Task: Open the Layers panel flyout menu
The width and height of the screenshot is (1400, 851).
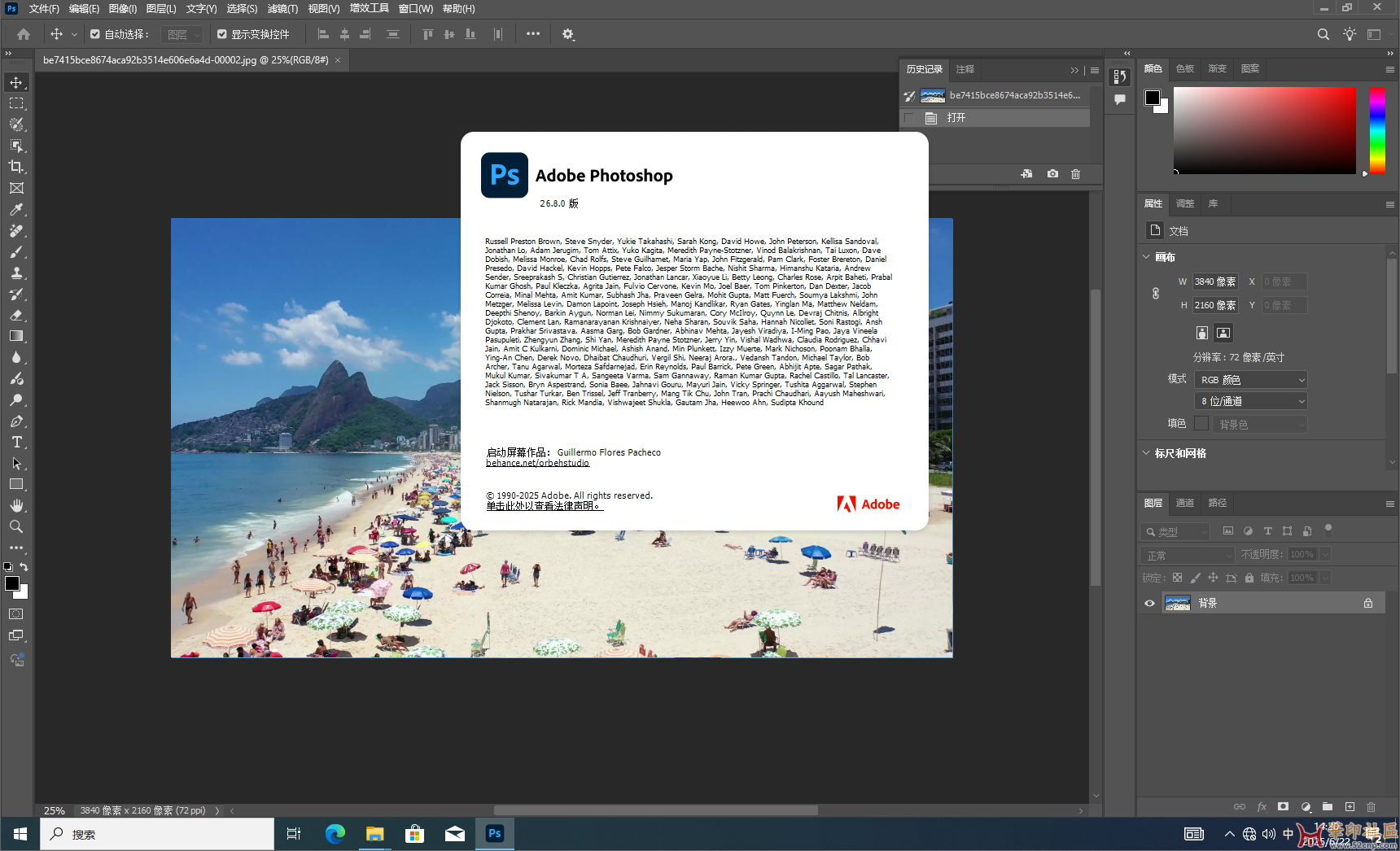Action: pos(1389,504)
